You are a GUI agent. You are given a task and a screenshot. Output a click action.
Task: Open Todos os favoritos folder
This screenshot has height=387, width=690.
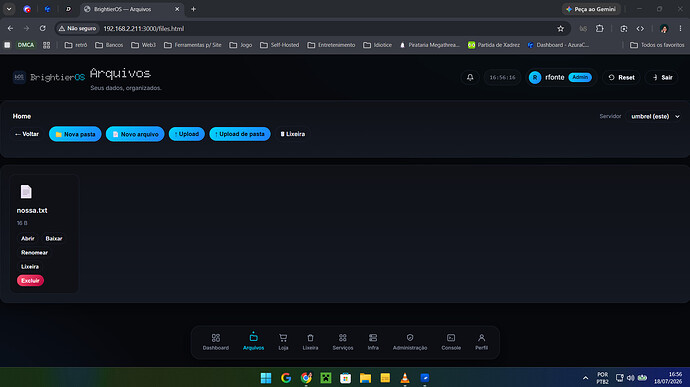[657, 45]
